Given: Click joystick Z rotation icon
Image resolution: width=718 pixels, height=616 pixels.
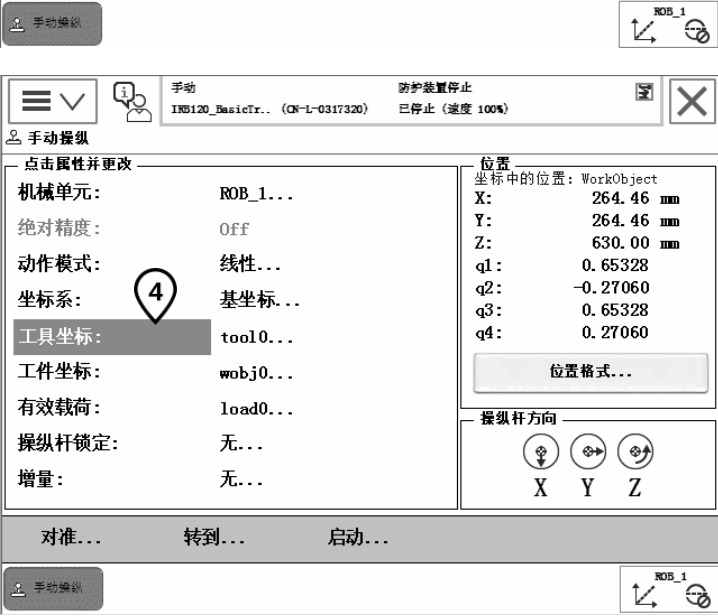Looking at the screenshot, I should coord(635,452).
